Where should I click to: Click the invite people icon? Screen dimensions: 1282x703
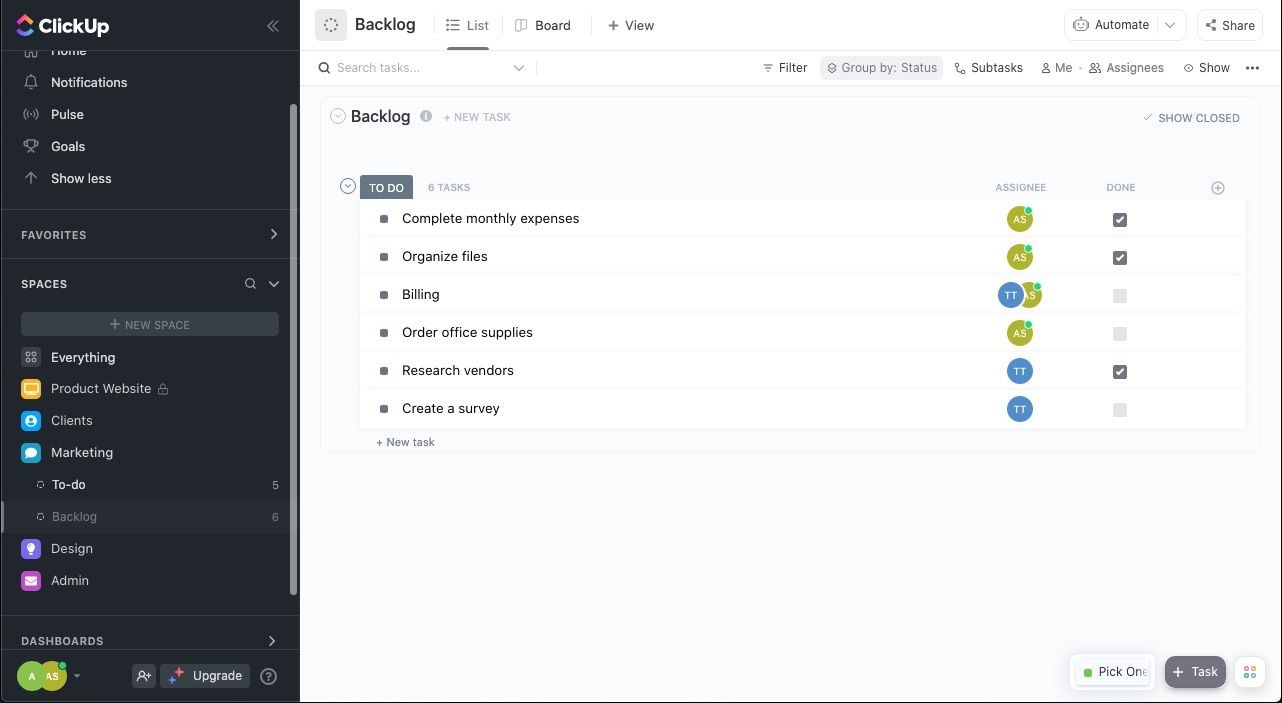(x=144, y=676)
